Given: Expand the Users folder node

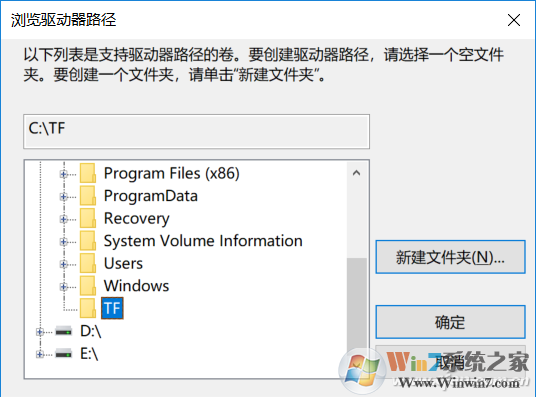Looking at the screenshot, I should 63,264.
